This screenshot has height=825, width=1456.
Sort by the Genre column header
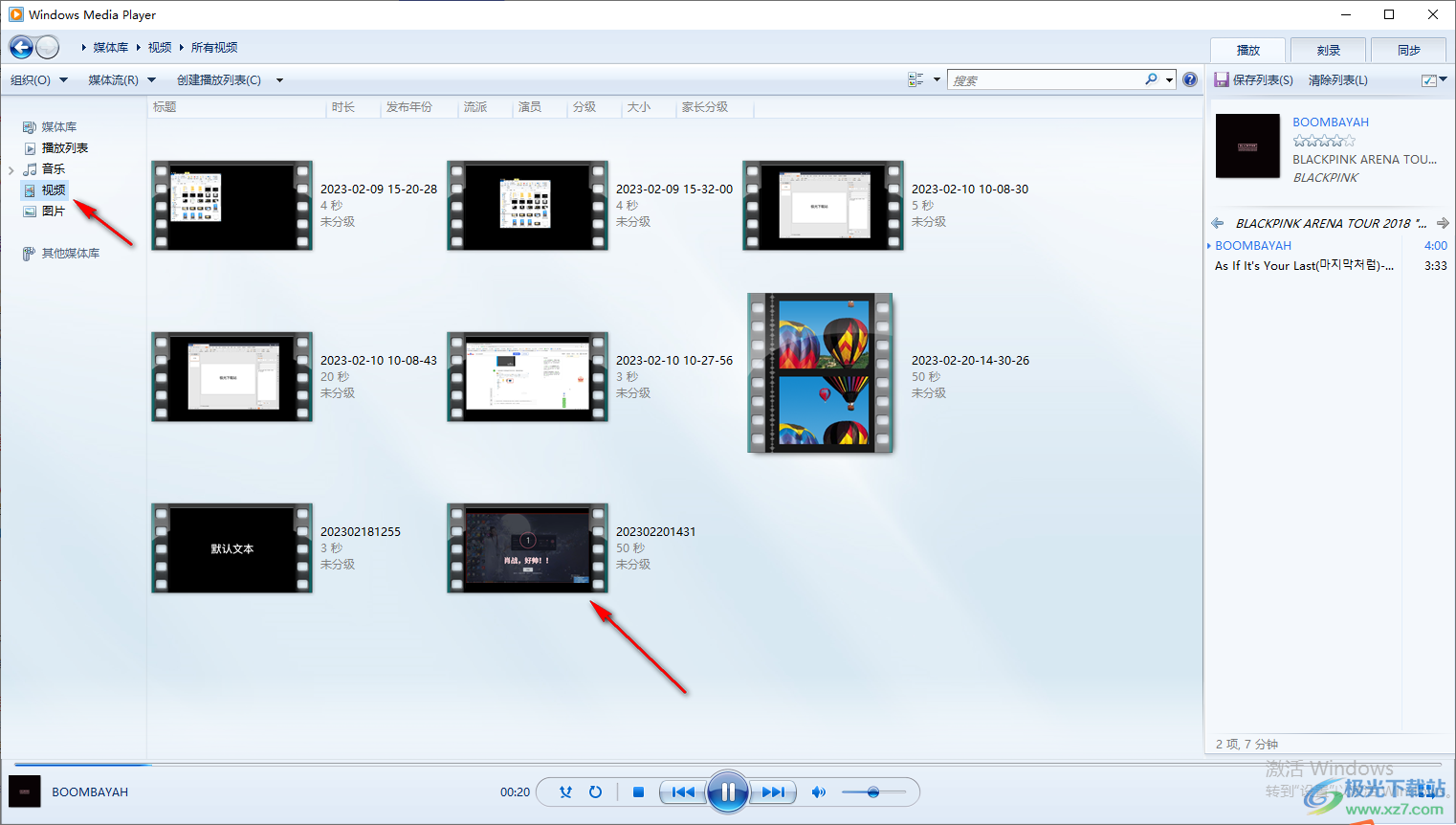[485, 107]
